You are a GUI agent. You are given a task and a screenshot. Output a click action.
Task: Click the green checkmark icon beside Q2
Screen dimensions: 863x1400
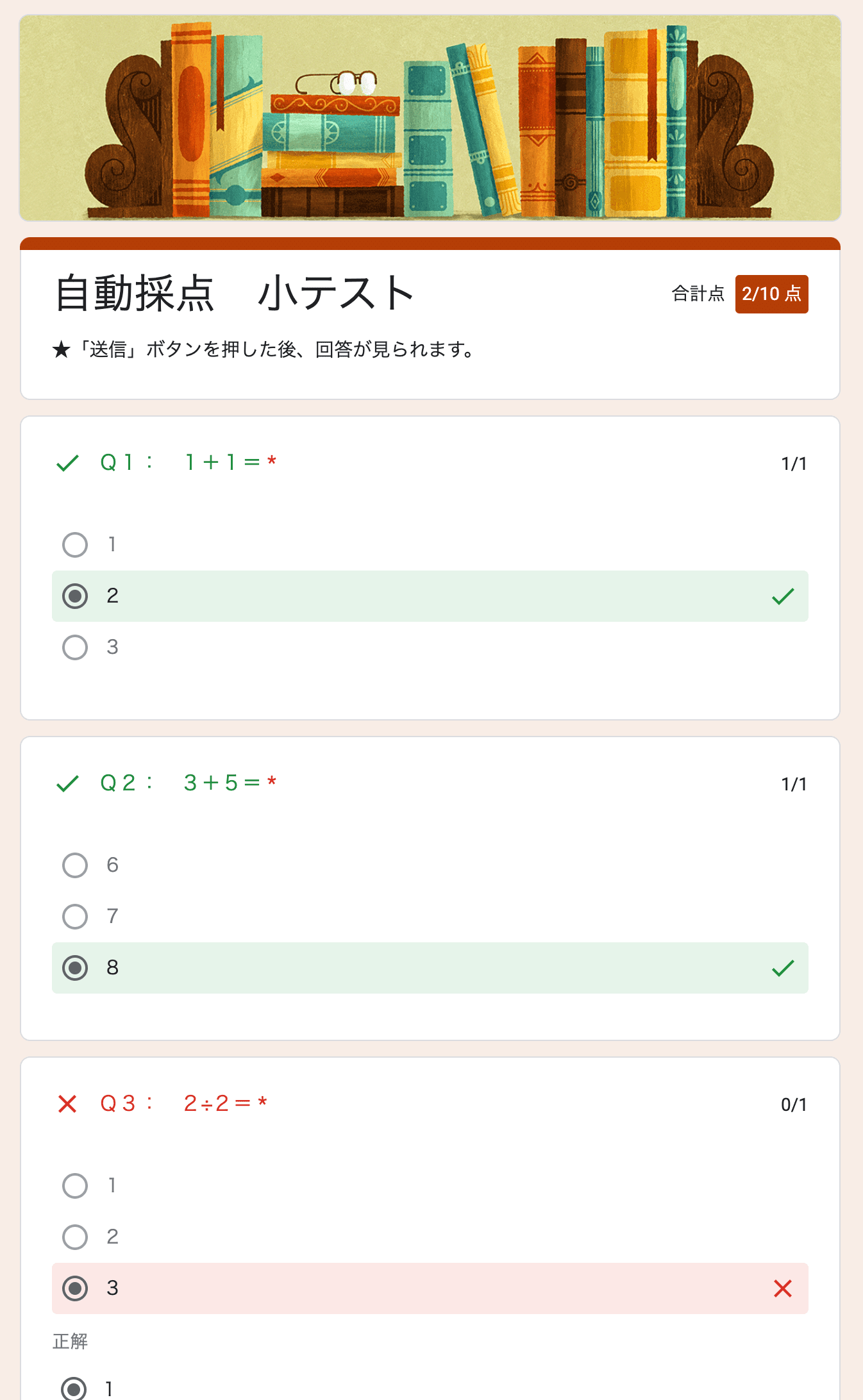67,783
